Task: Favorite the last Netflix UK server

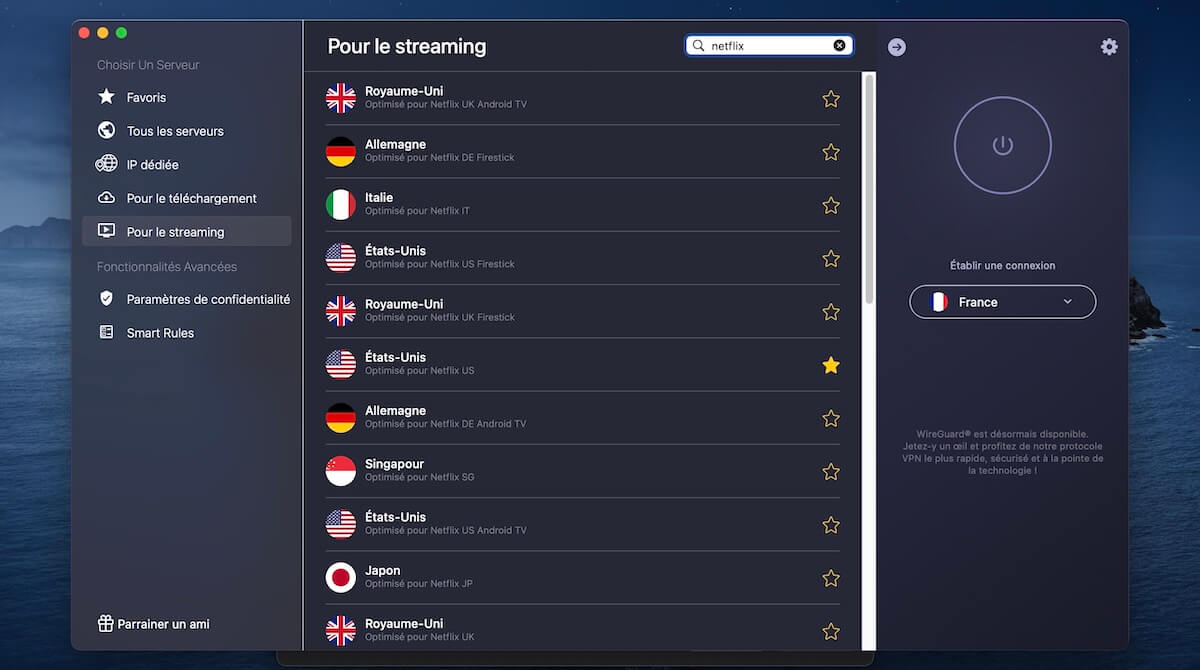Action: [x=830, y=631]
